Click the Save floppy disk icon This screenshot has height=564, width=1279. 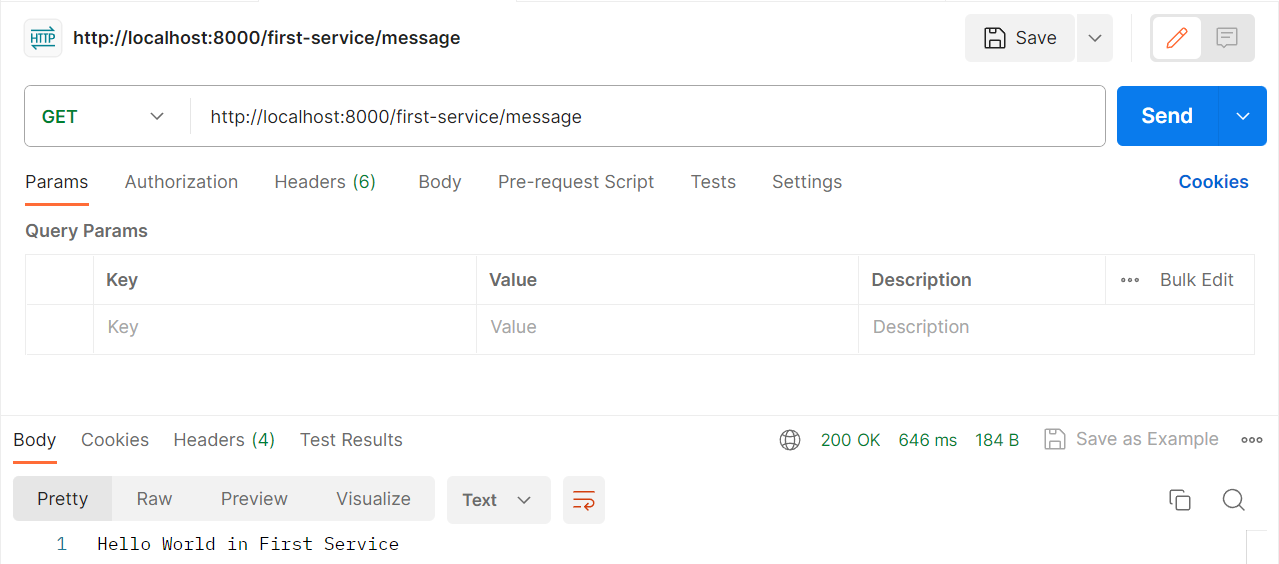pos(995,38)
